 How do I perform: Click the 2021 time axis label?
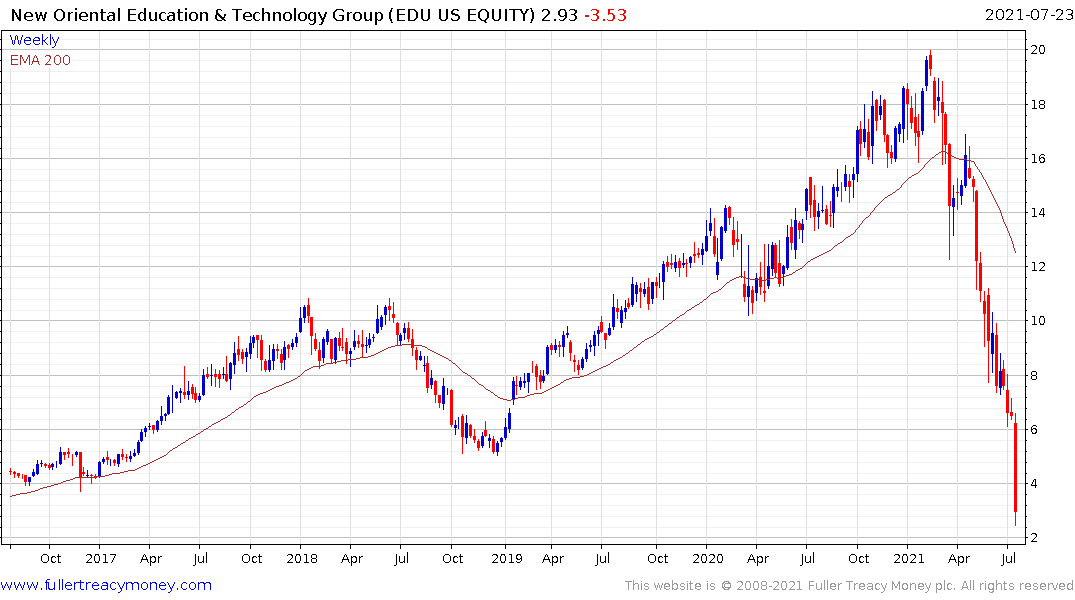[908, 558]
